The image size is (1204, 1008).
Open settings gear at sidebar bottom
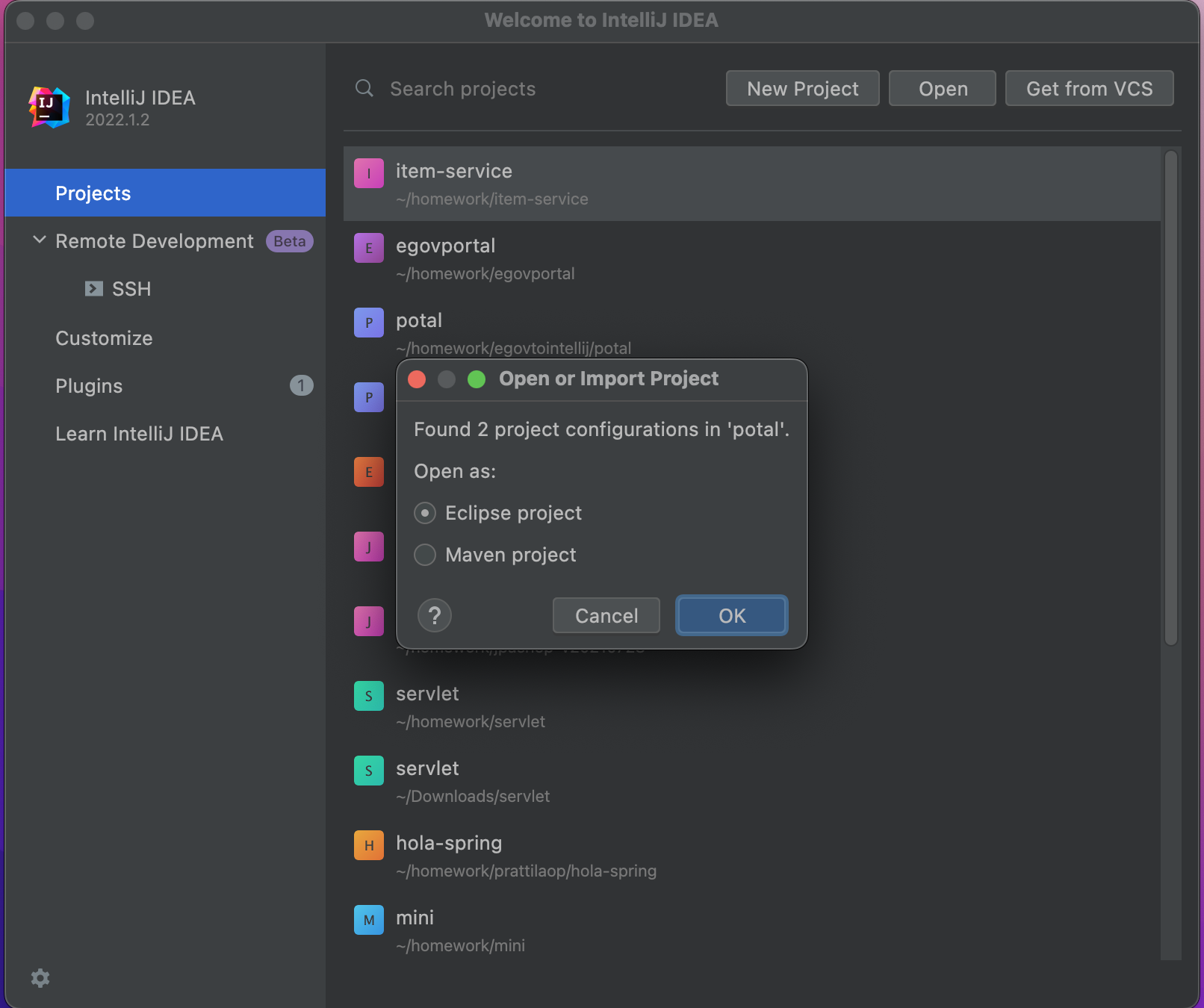point(40,978)
